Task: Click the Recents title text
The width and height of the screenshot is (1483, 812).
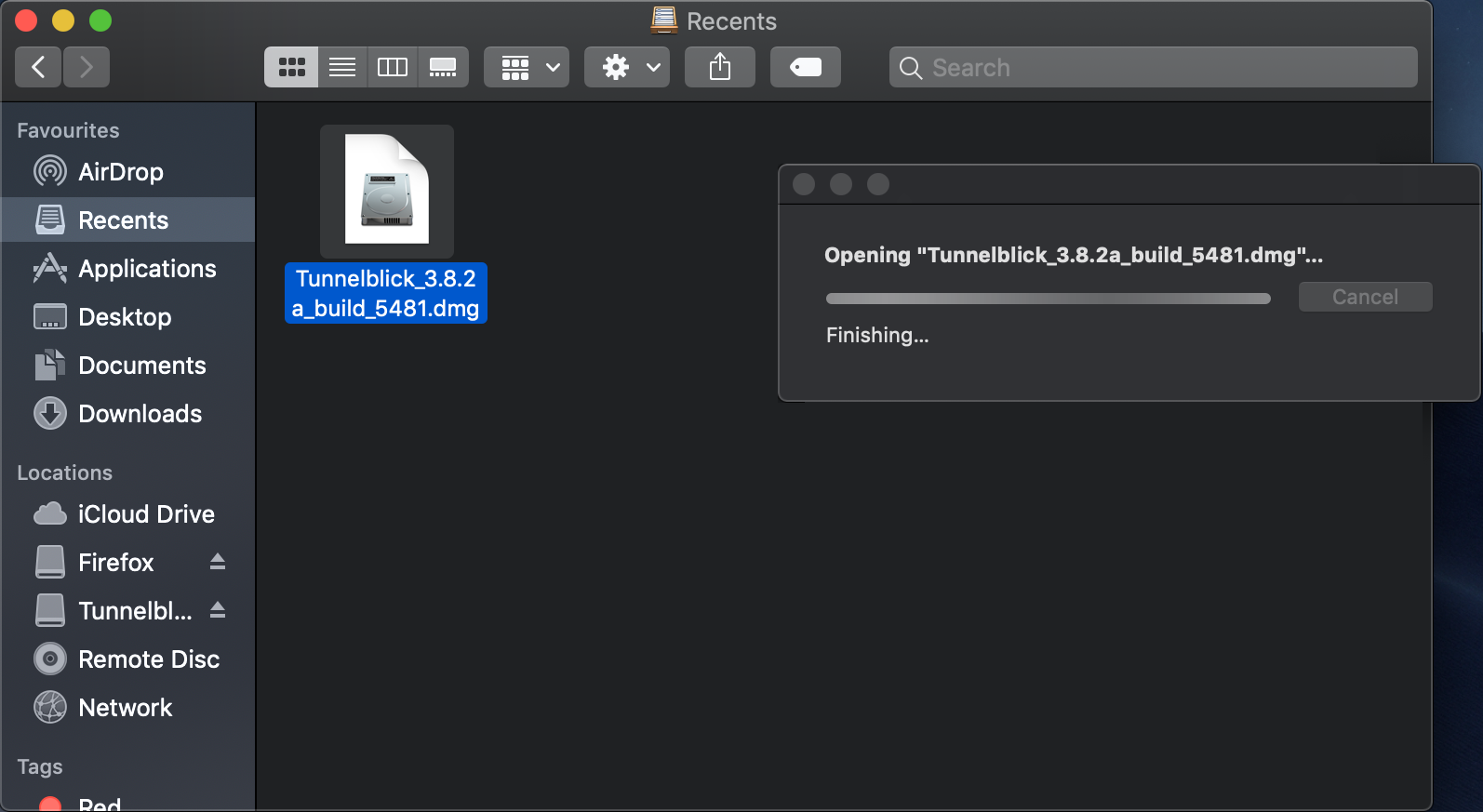Action: (x=731, y=21)
